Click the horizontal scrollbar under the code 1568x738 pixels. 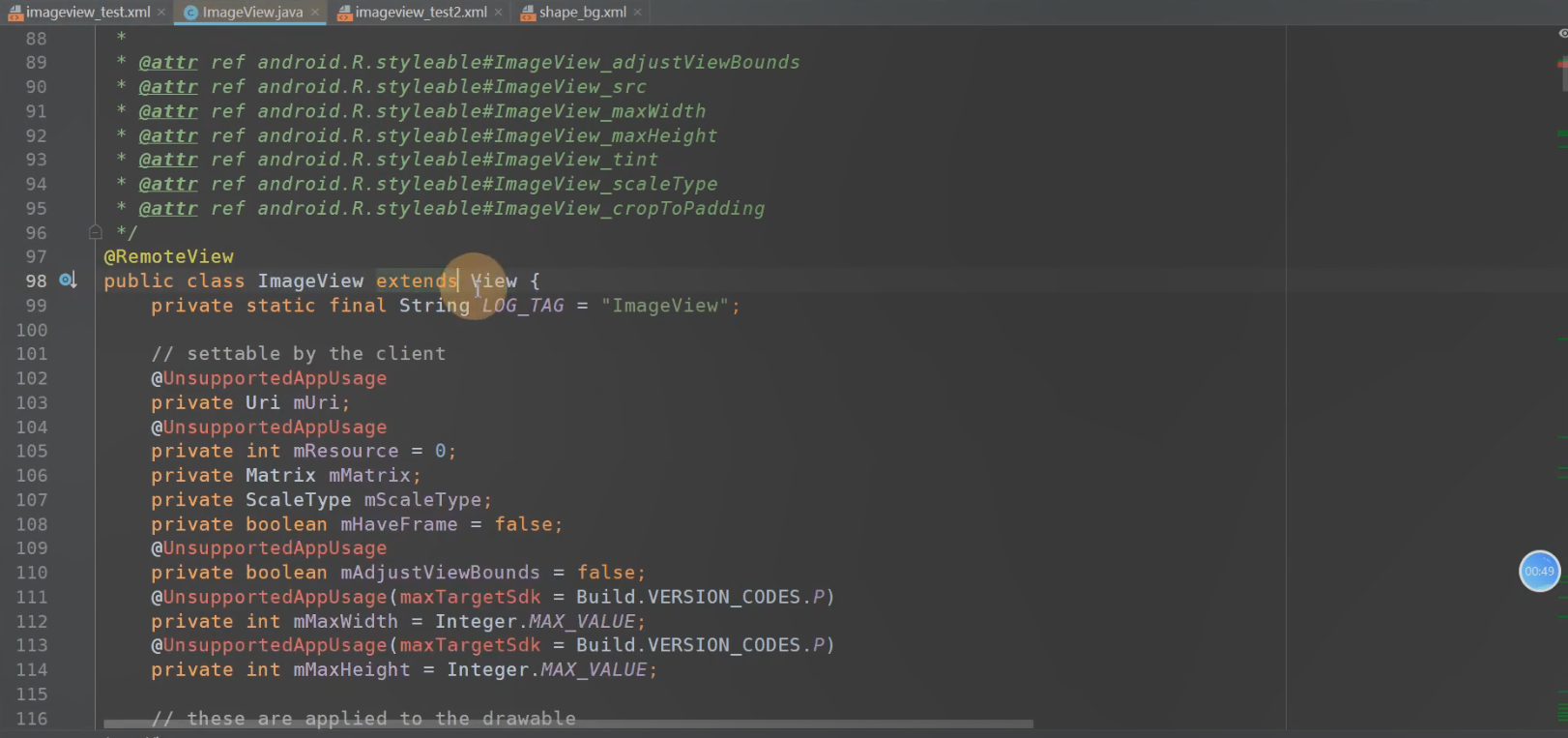(568, 723)
